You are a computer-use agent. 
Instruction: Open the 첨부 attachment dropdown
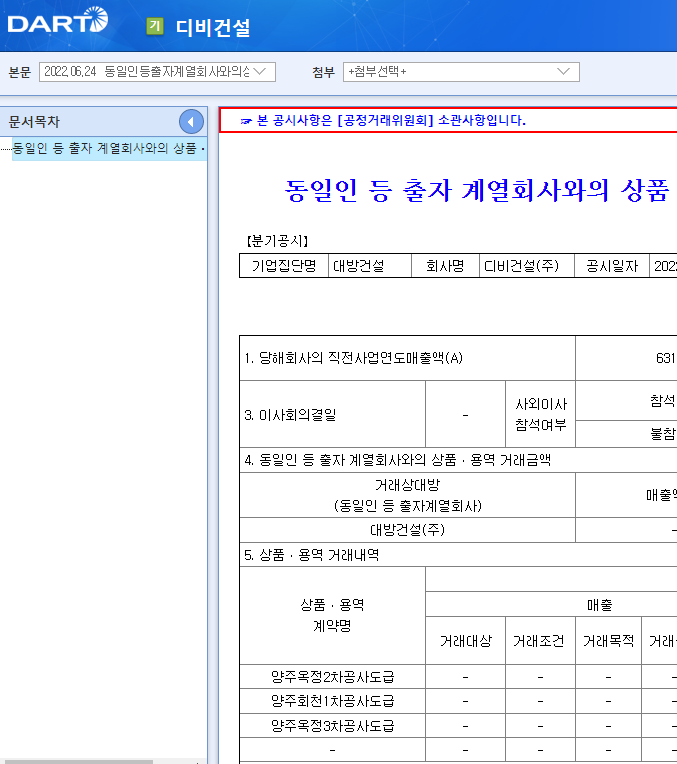coord(461,72)
